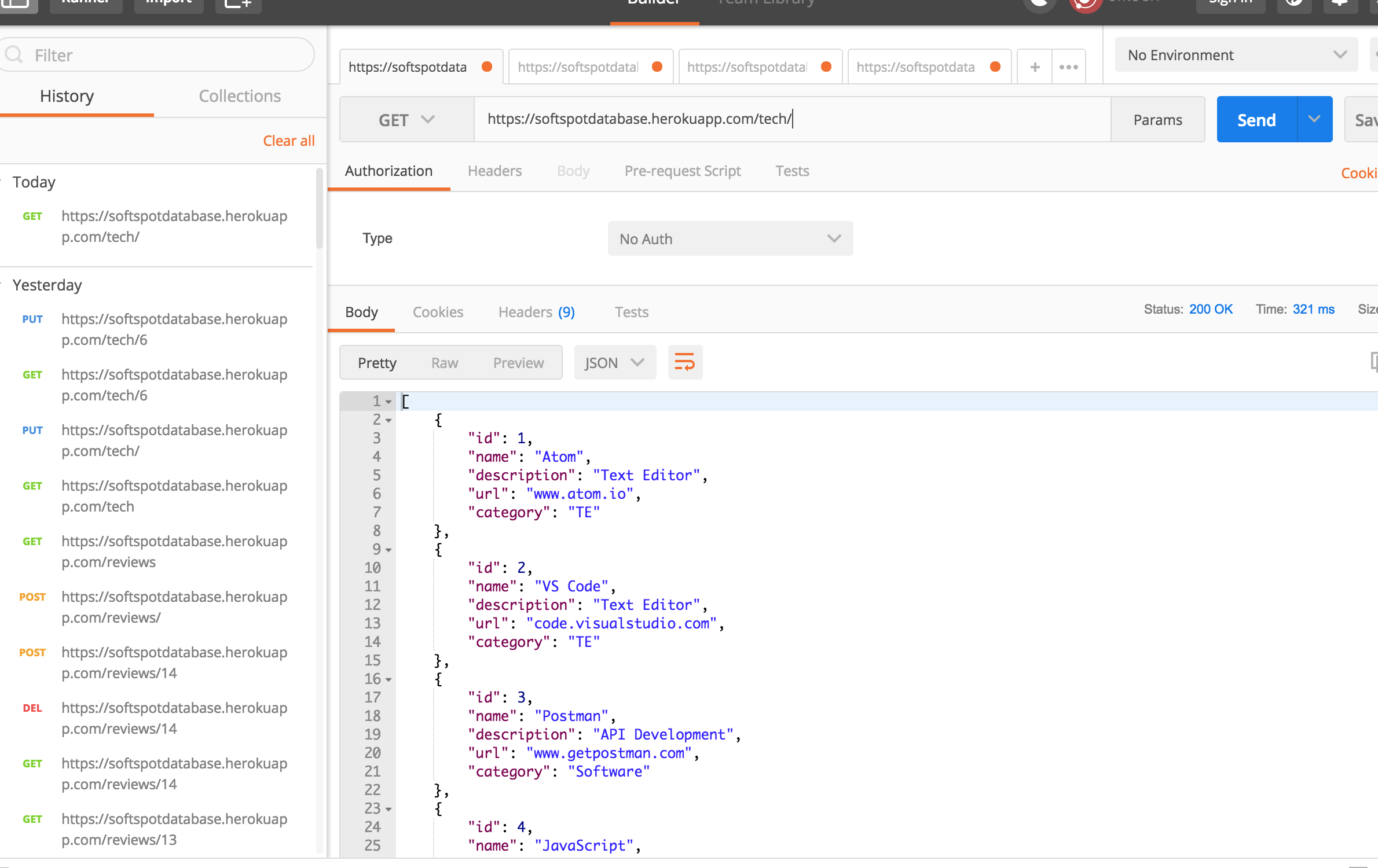This screenshot has height=868, width=1378.
Task: Click the history sidebar scrollbar
Action: [319, 209]
